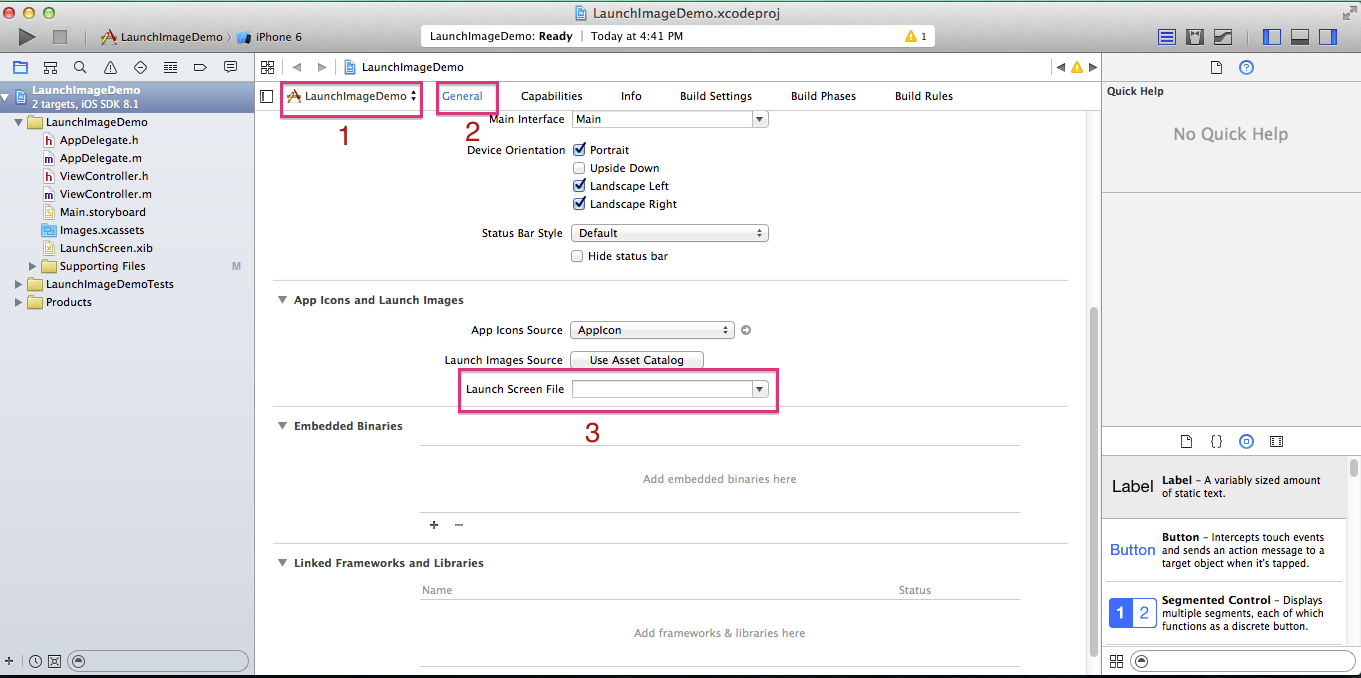
Task: Expand the LaunchImageDemoTests group
Action: coord(19,284)
